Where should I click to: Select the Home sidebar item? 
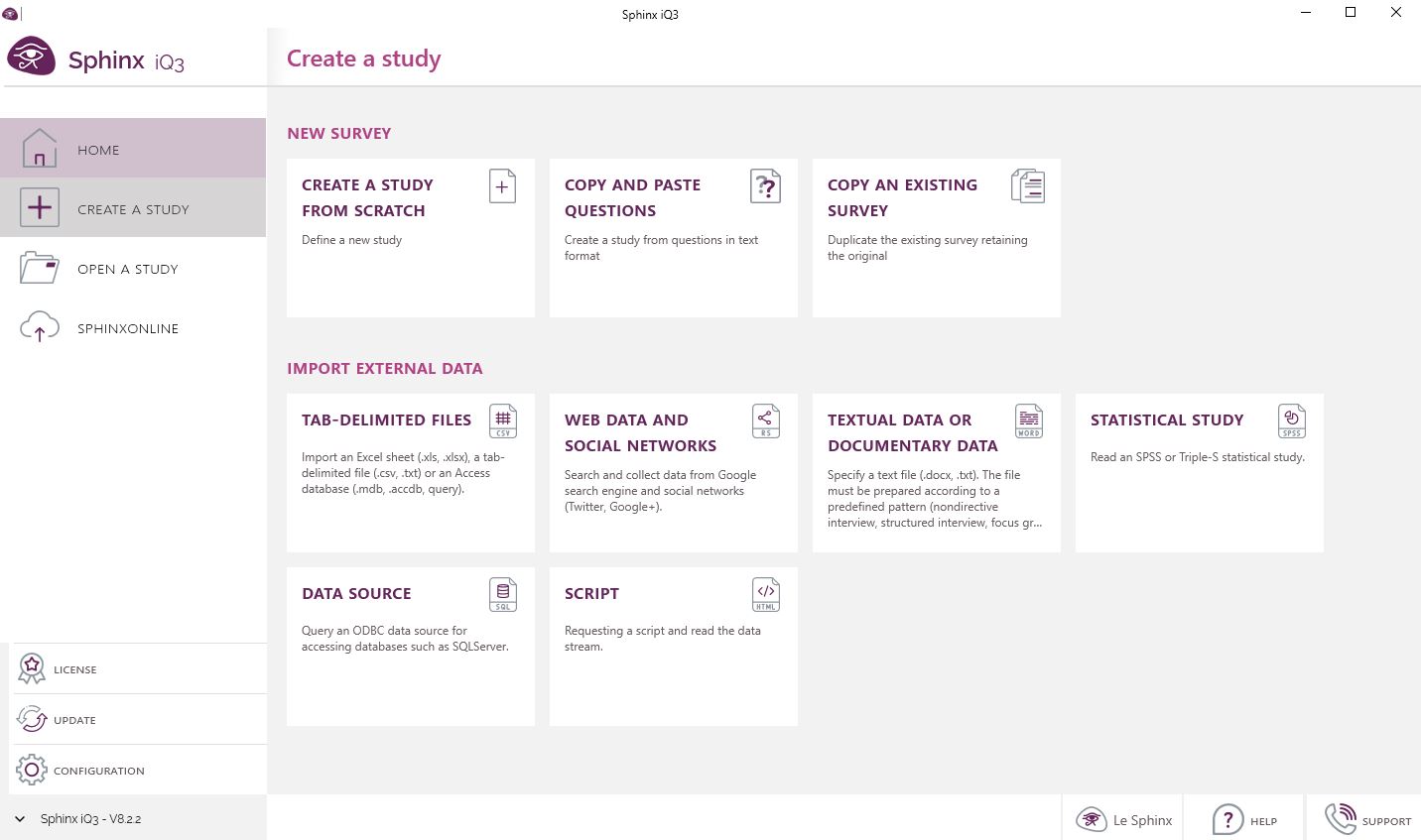98,149
